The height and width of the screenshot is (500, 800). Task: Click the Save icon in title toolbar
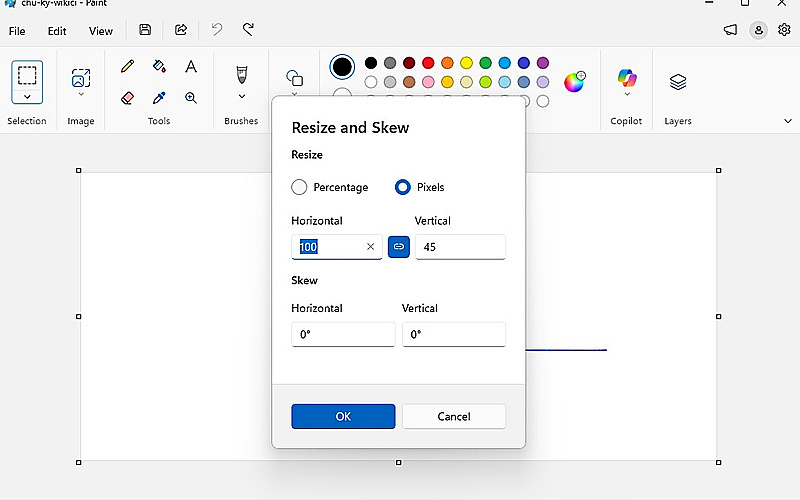(x=145, y=30)
